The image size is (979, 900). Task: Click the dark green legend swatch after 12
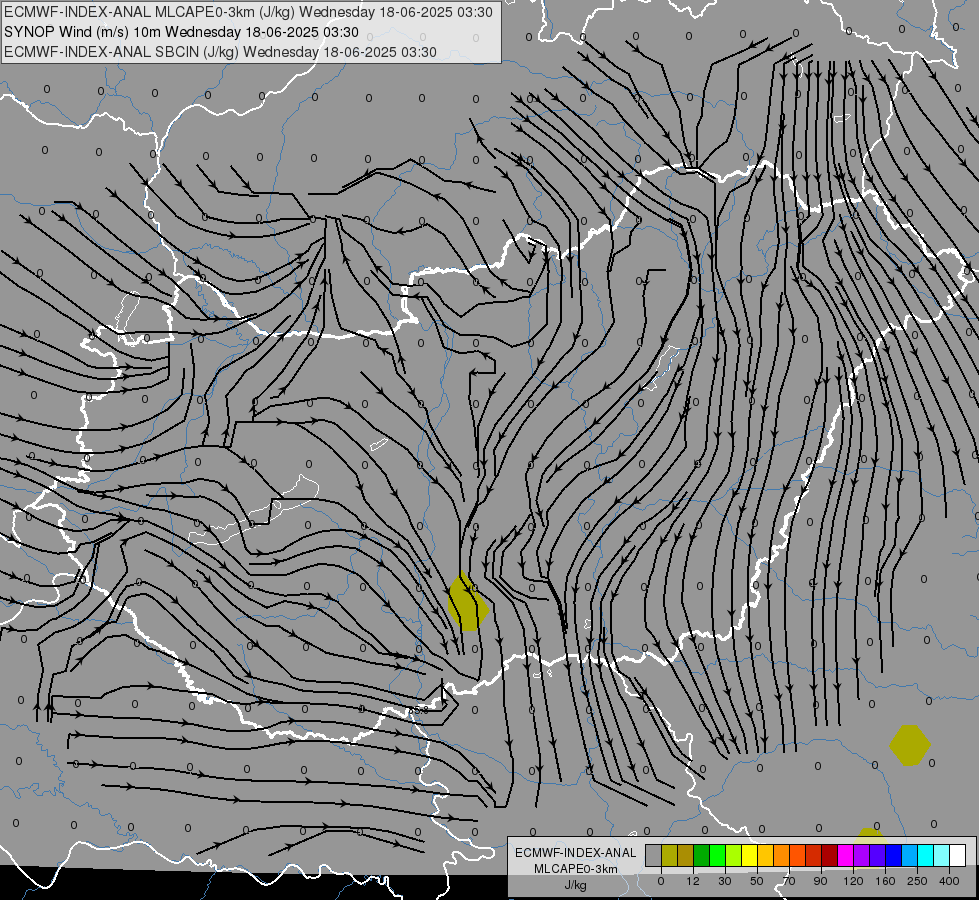click(701, 855)
